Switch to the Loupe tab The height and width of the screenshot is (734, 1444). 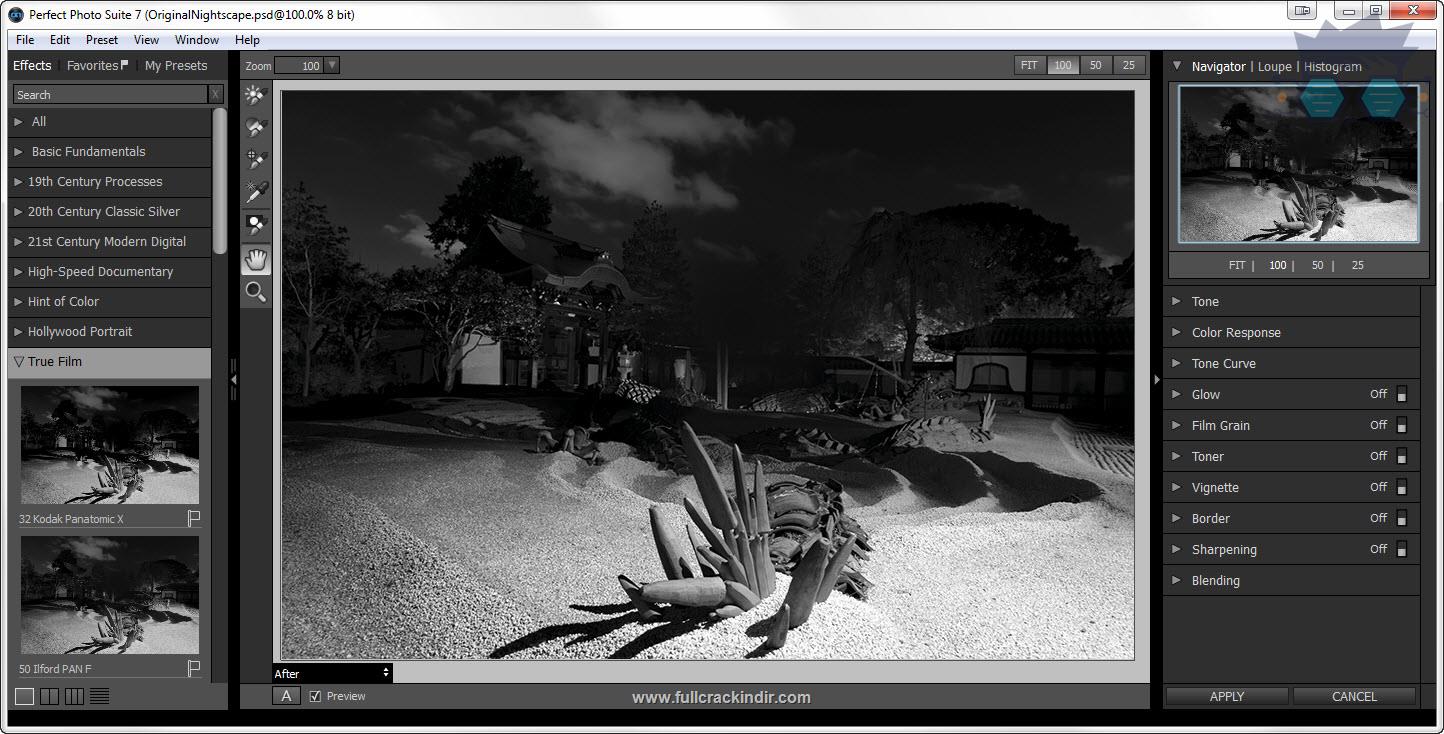(x=1274, y=67)
